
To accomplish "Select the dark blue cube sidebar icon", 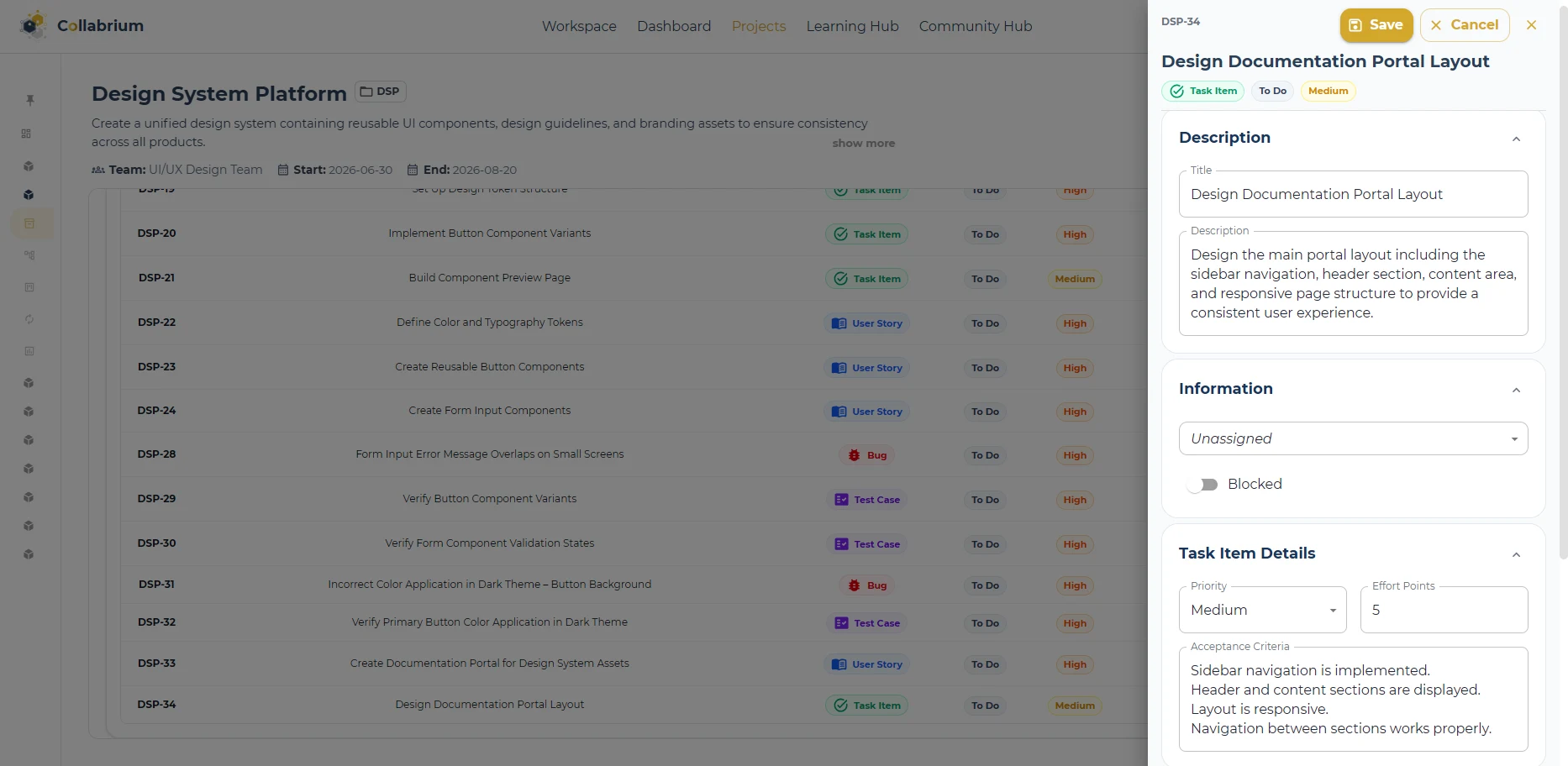I will pyautogui.click(x=29, y=195).
